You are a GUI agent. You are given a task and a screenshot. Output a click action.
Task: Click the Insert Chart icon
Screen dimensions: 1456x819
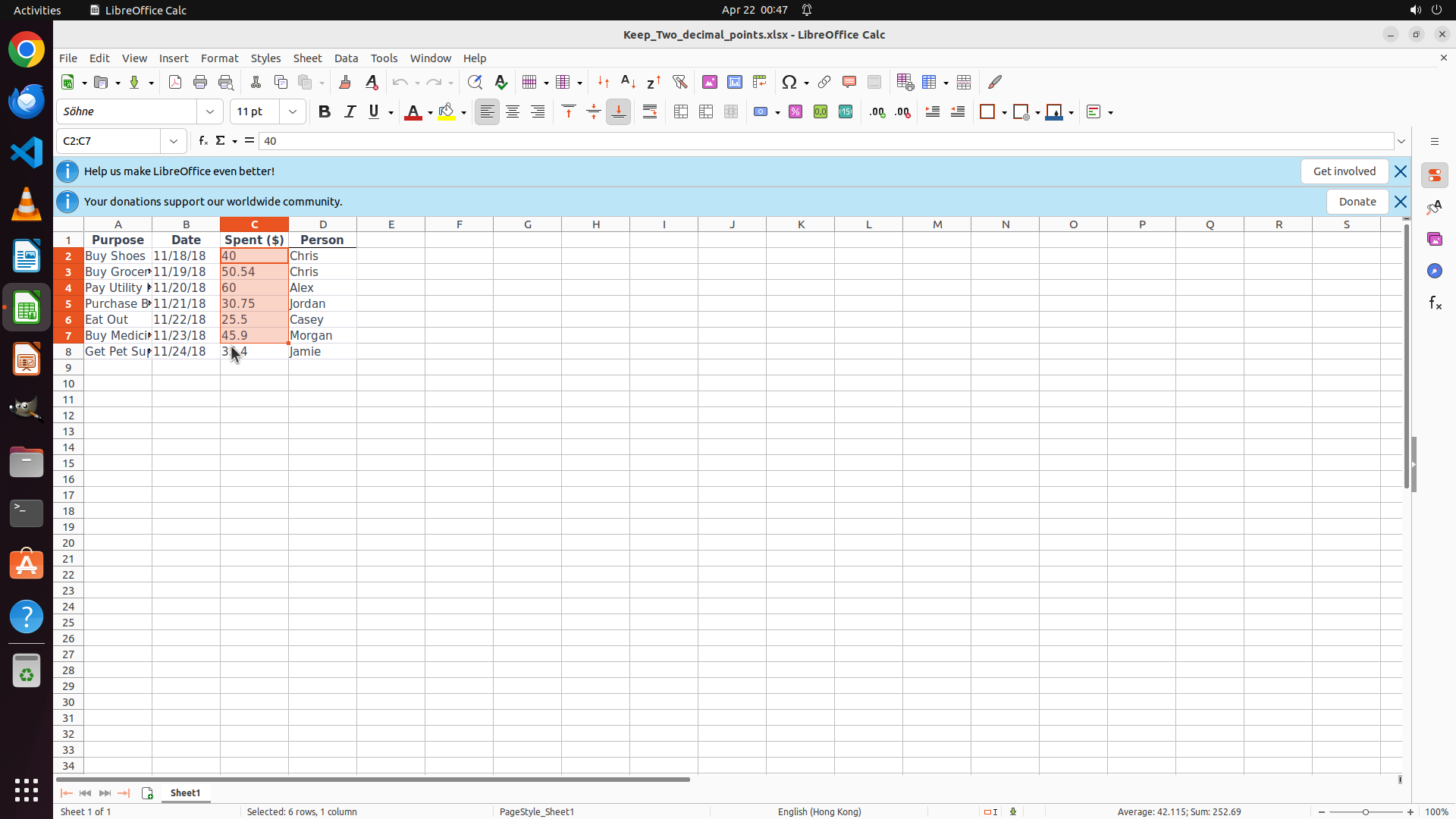pyautogui.click(x=734, y=82)
